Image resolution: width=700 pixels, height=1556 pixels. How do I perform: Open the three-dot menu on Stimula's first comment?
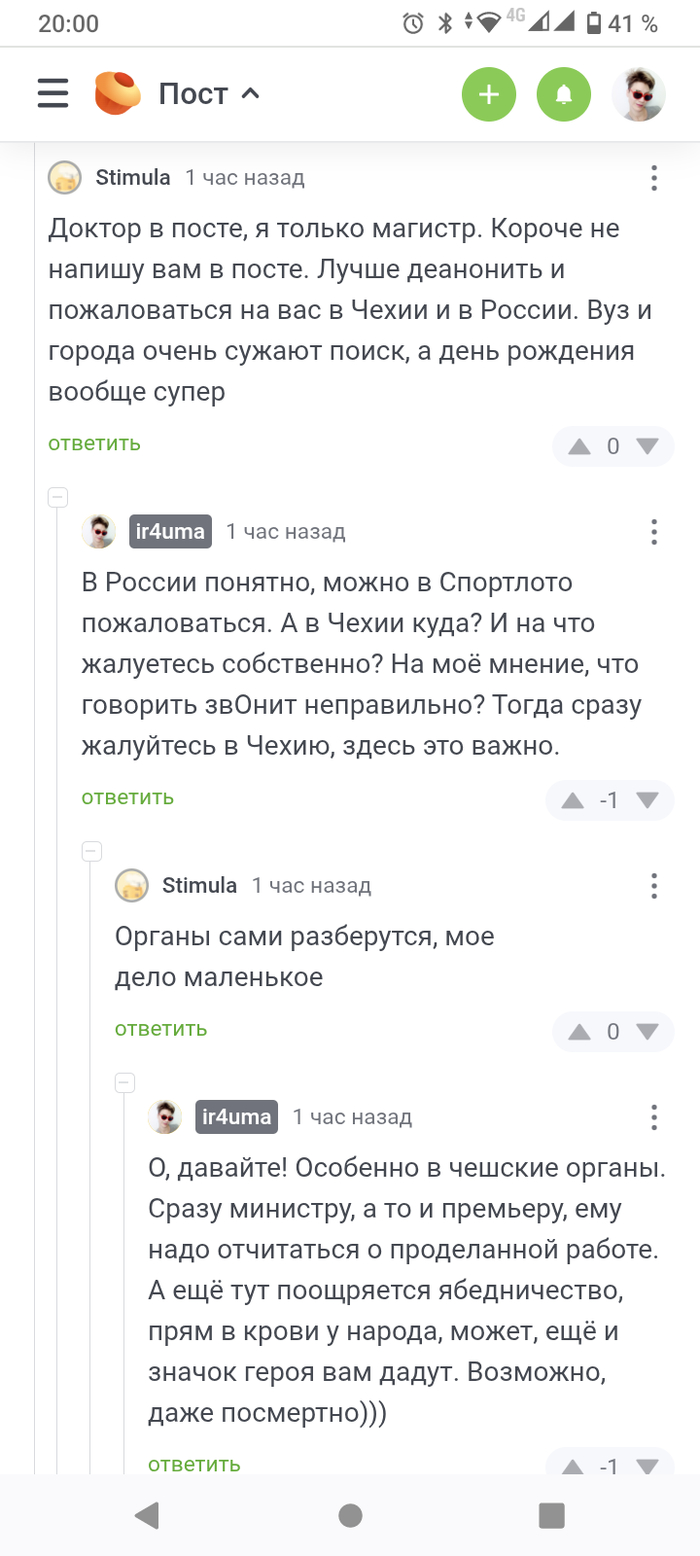[x=653, y=179]
